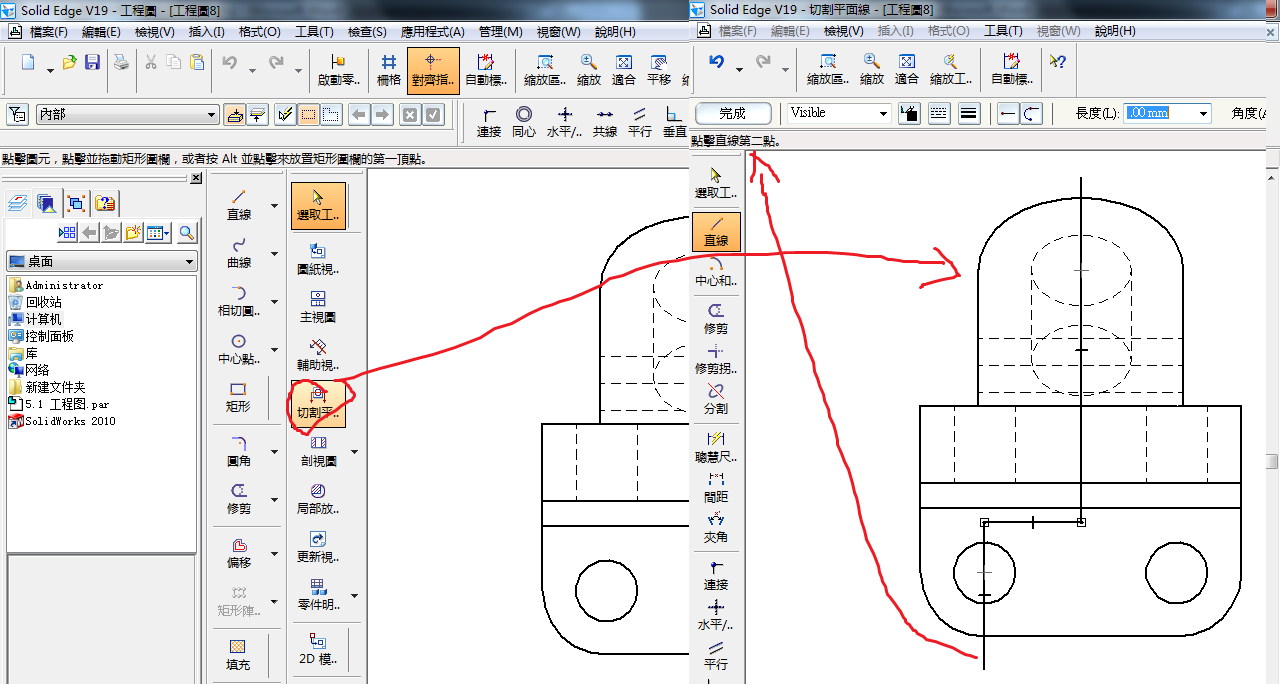Click the 長度(L) length input field
Viewport: 1280px width, 685px height.
point(1159,113)
